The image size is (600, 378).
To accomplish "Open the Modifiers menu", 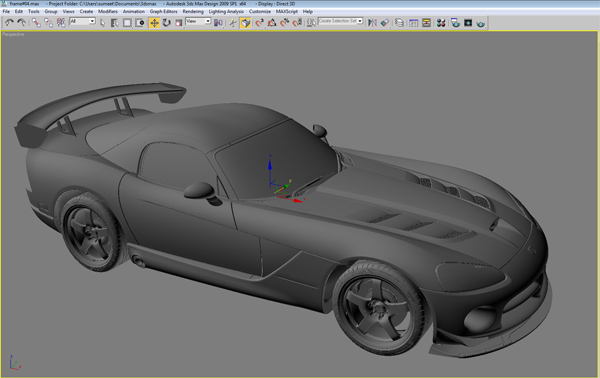I will tap(108, 11).
